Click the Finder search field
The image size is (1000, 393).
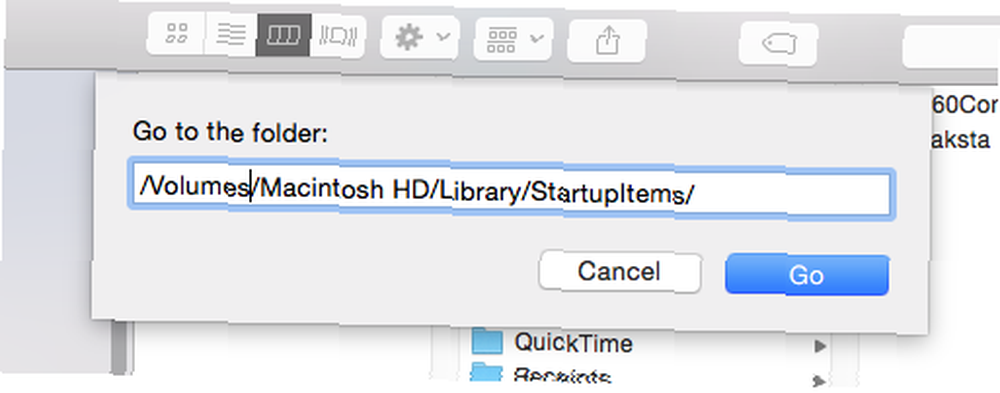952,47
